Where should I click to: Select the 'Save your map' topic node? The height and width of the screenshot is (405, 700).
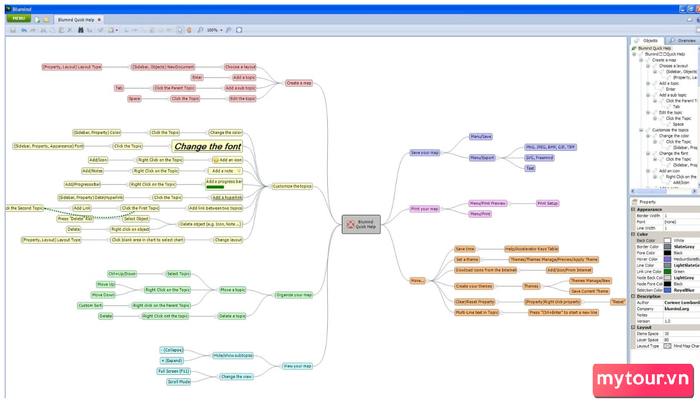point(425,153)
